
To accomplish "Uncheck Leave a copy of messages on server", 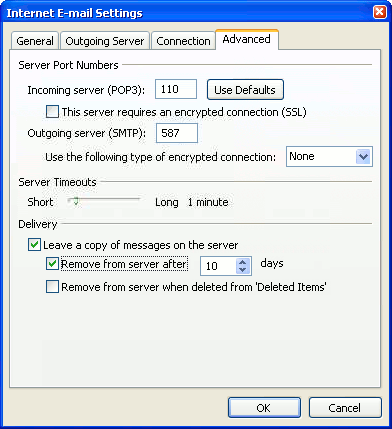I will click(34, 245).
